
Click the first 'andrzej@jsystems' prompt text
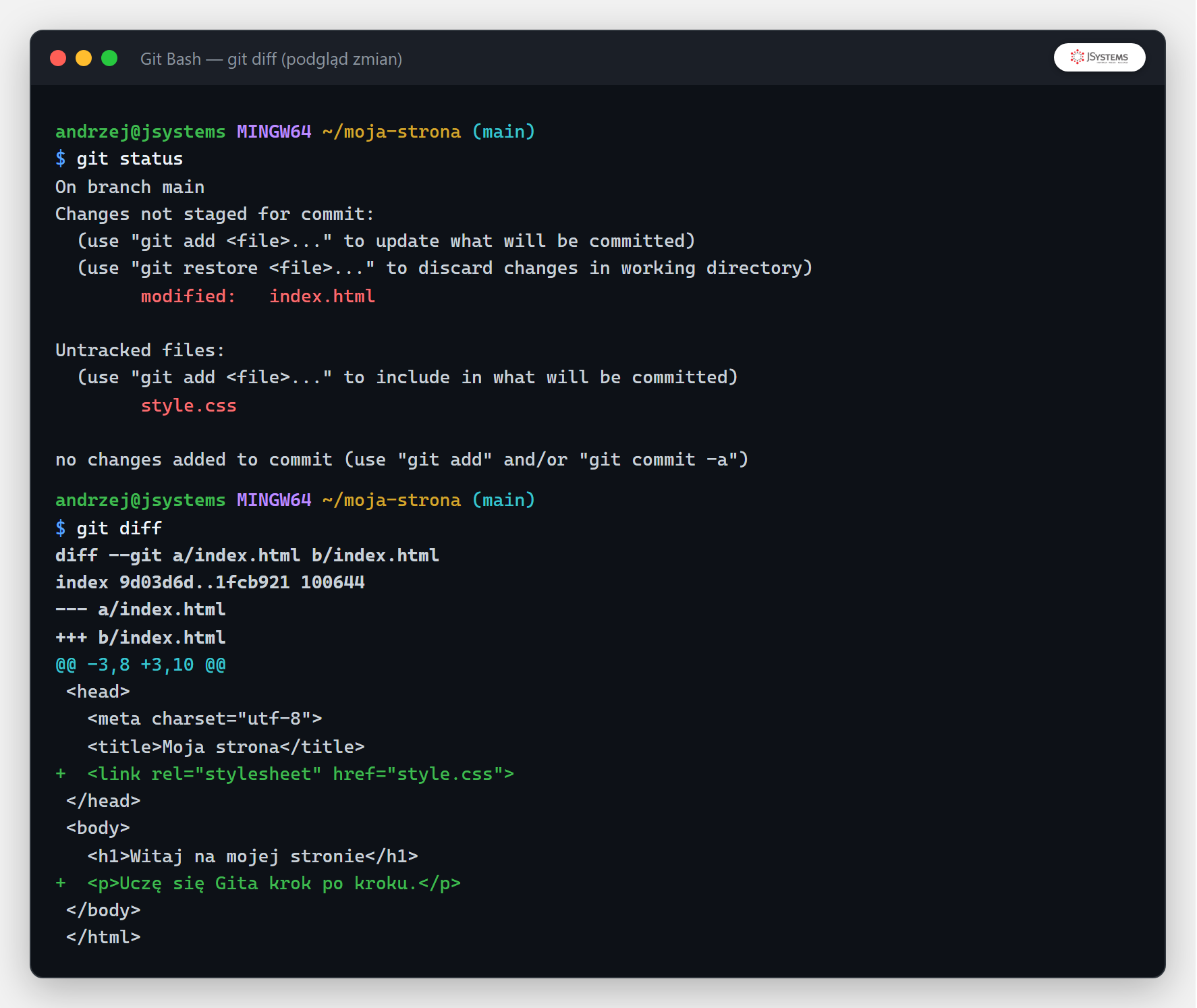tap(140, 132)
